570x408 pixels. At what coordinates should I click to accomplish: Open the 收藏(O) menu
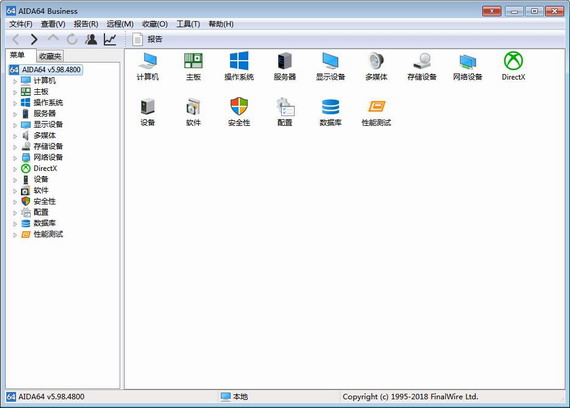(155, 24)
